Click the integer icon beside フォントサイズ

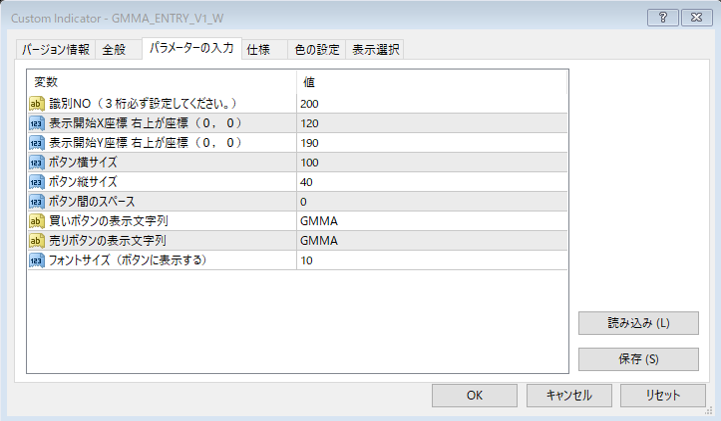tap(37, 260)
